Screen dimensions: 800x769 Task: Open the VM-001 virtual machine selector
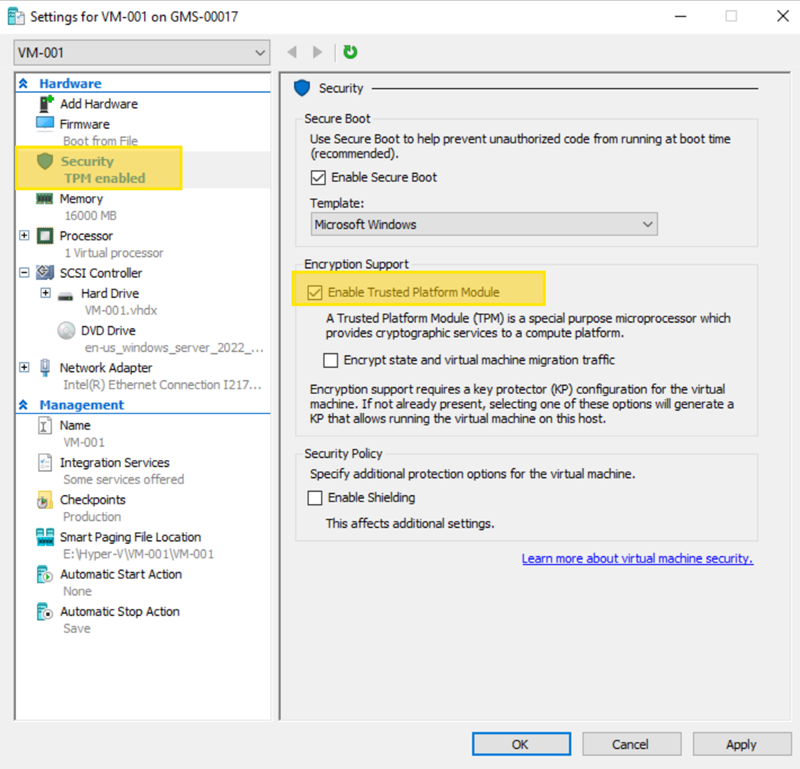click(142, 52)
